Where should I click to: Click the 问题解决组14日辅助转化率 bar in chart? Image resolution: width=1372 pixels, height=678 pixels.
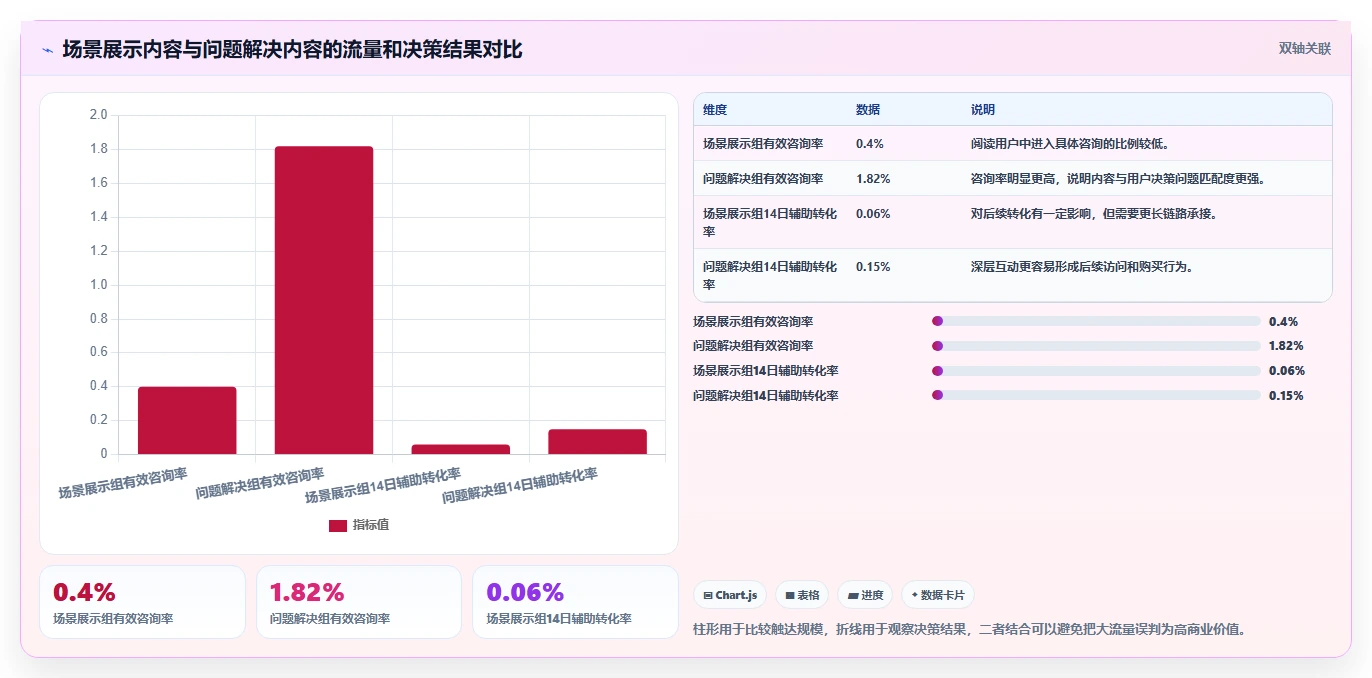pos(598,441)
